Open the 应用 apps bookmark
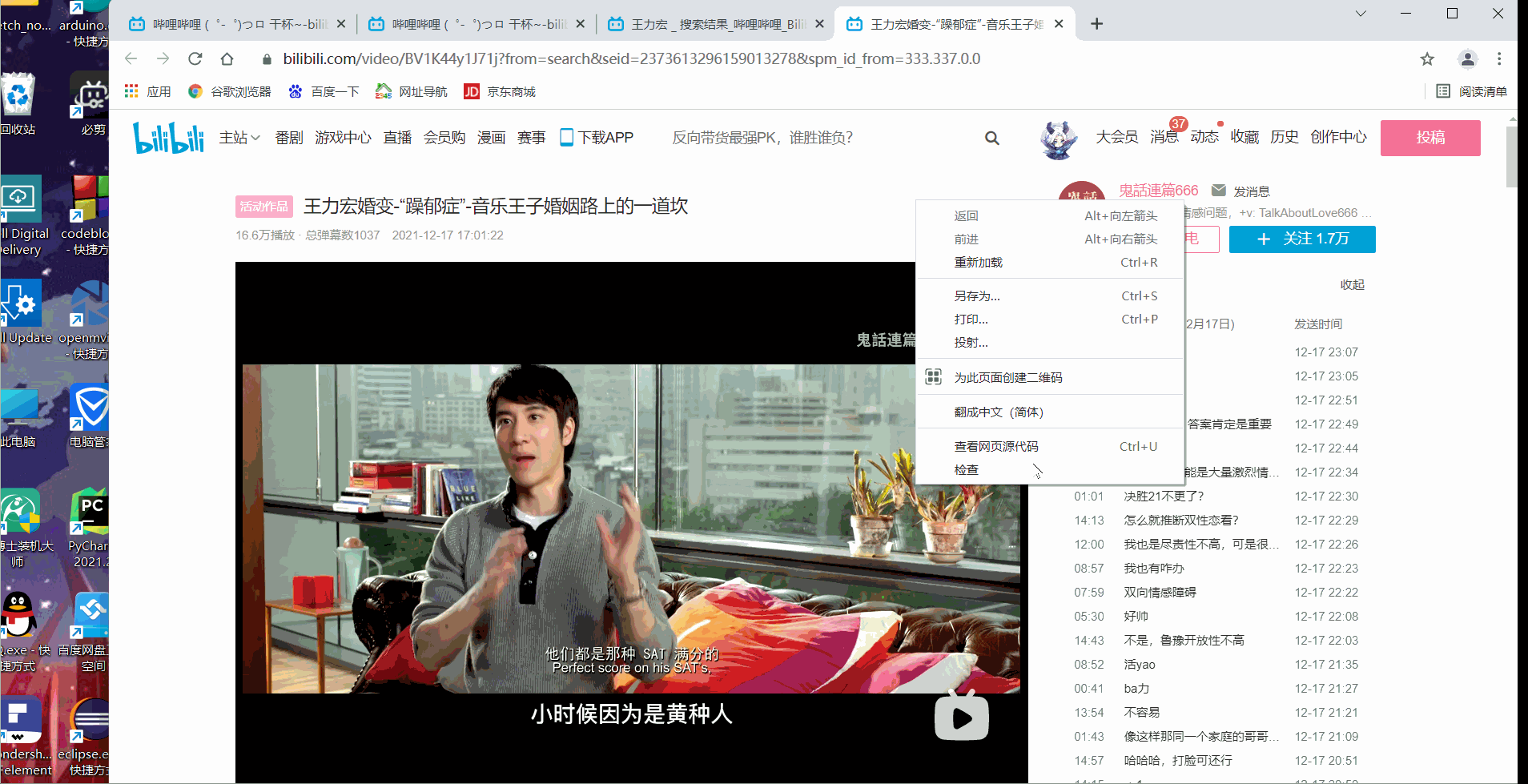Image resolution: width=1528 pixels, height=784 pixels. (x=148, y=91)
